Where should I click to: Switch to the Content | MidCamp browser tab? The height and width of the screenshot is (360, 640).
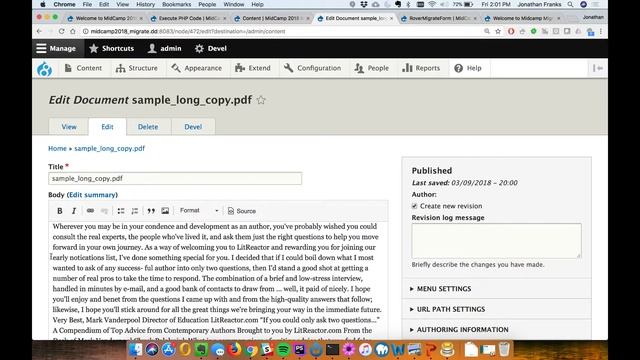271,18
